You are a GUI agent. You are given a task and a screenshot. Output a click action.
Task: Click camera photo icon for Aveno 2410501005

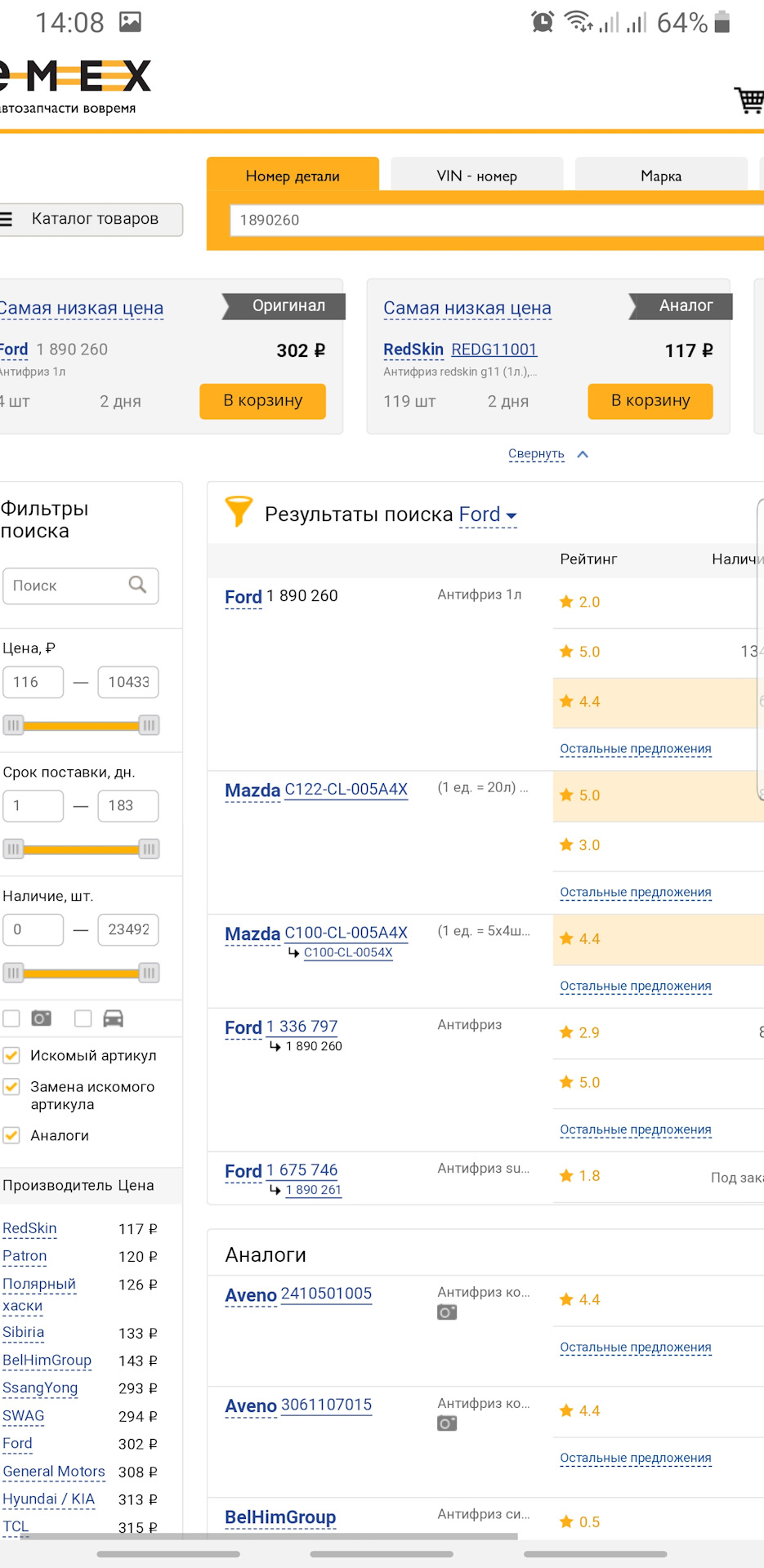point(447,1312)
